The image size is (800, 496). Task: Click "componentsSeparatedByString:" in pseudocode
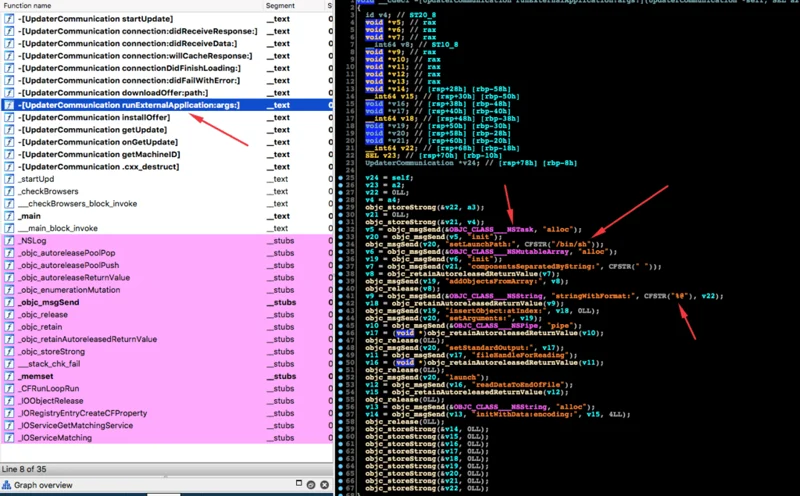[x=534, y=266]
